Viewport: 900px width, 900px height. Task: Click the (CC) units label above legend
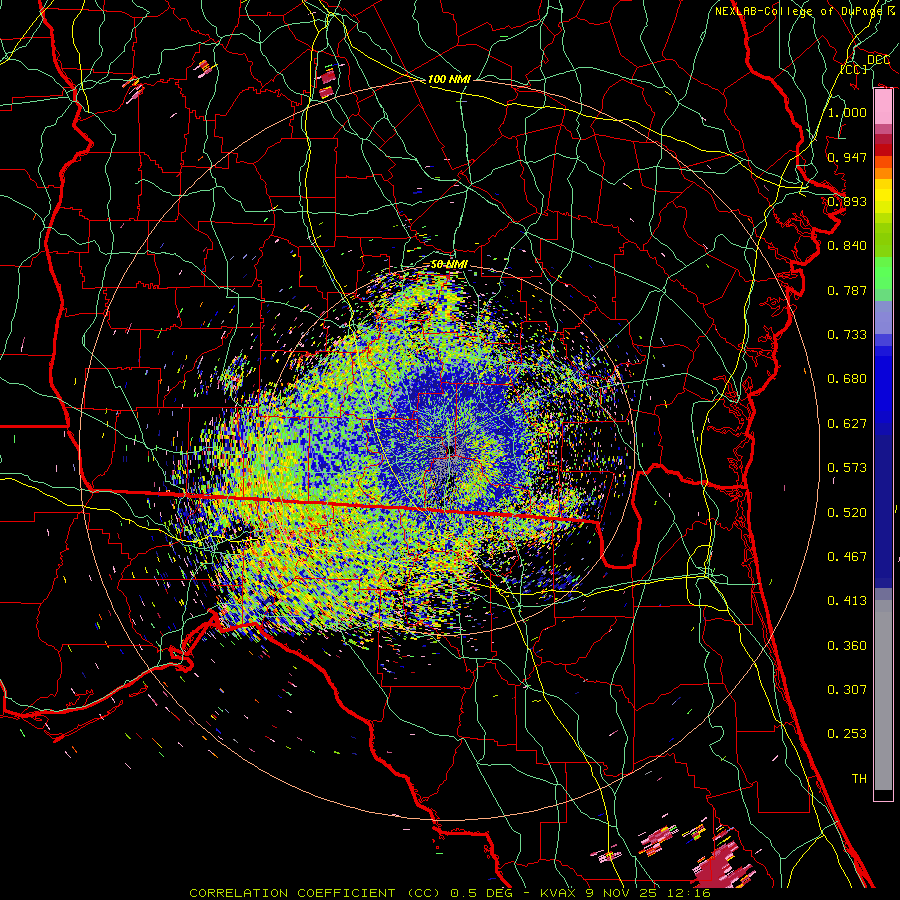[x=854, y=69]
